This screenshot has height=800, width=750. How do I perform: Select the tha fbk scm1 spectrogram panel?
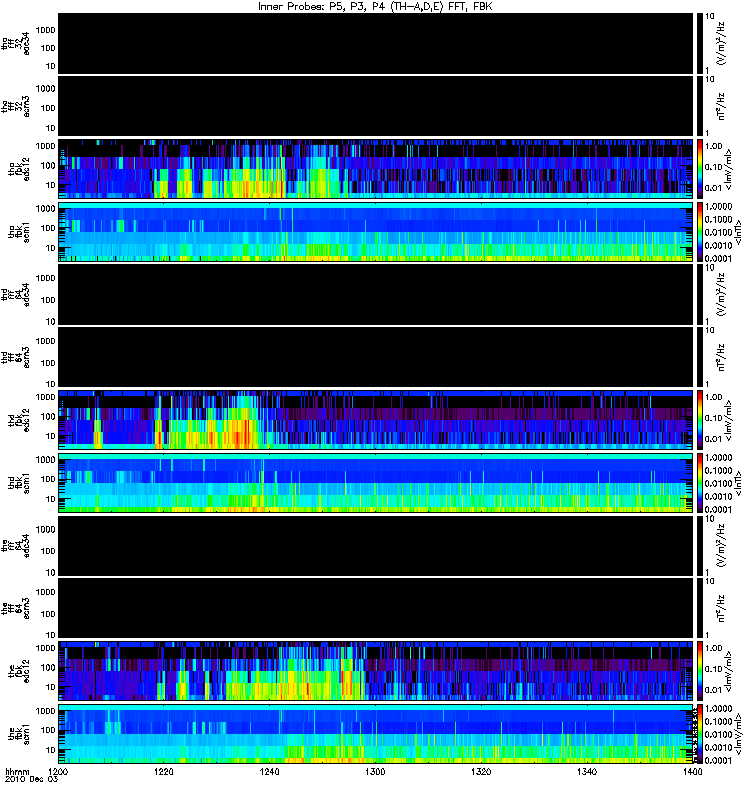[376, 232]
